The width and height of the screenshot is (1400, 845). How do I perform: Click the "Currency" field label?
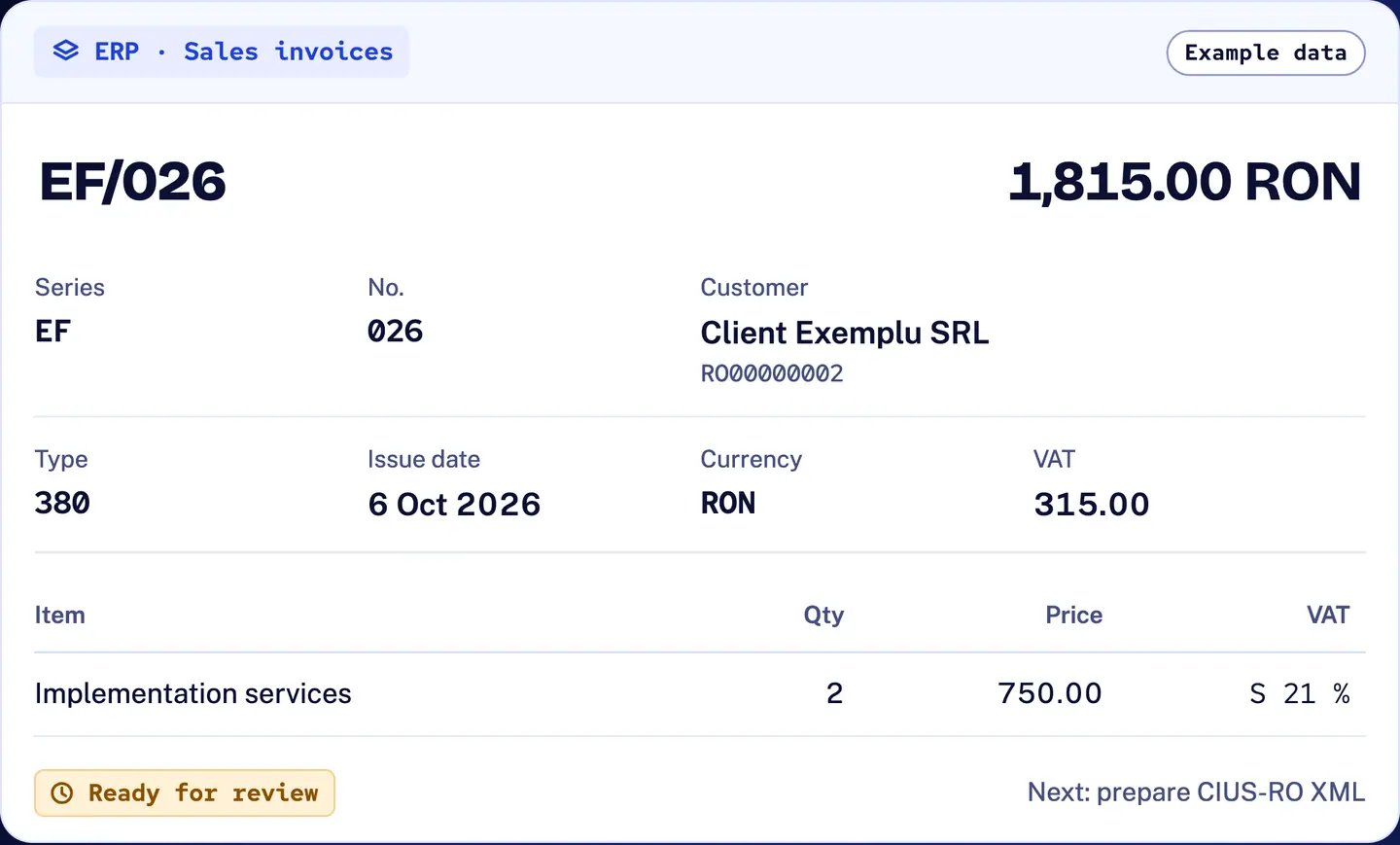coord(752,460)
